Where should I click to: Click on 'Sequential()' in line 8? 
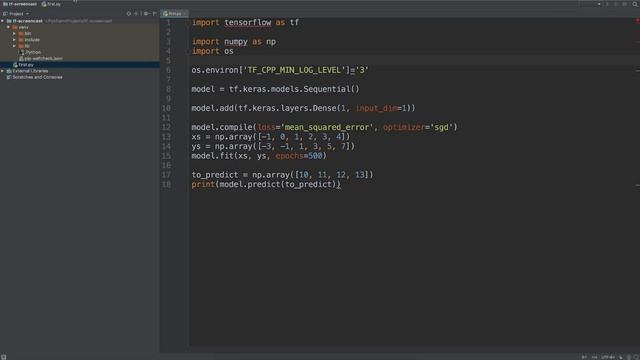pos(331,89)
